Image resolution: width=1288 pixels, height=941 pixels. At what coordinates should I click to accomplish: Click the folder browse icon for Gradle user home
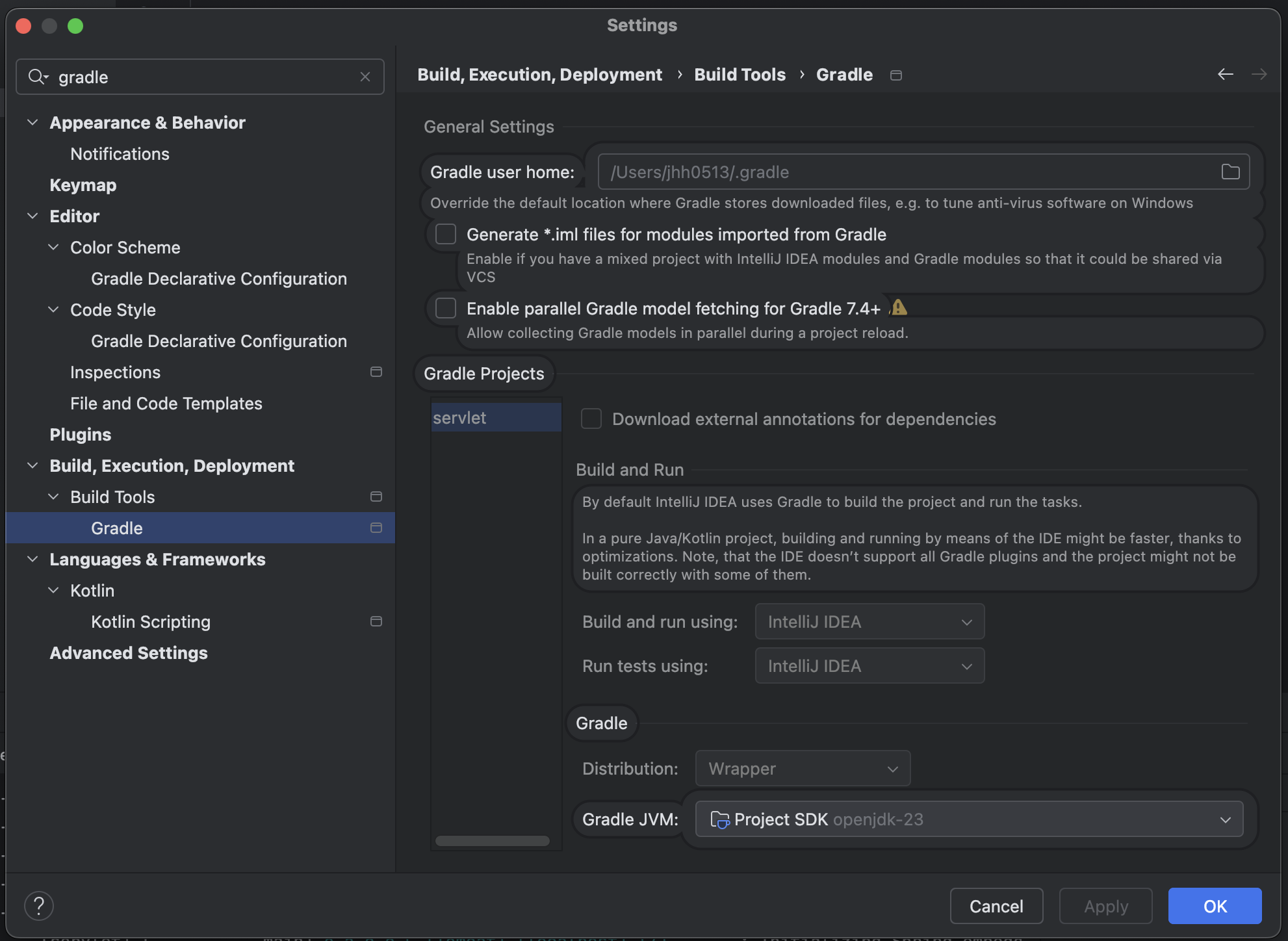pos(1230,172)
